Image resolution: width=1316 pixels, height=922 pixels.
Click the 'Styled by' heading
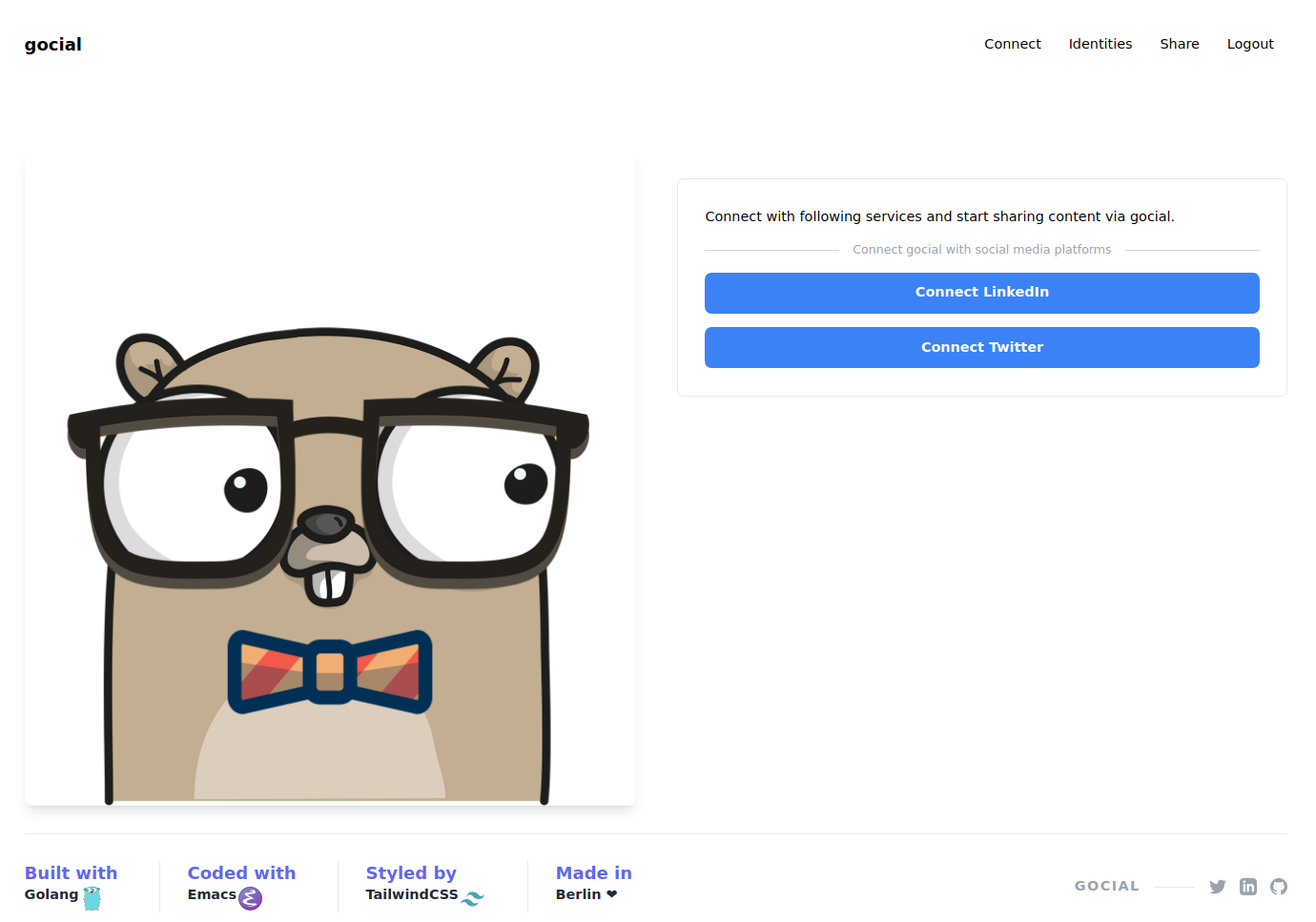coord(411,872)
